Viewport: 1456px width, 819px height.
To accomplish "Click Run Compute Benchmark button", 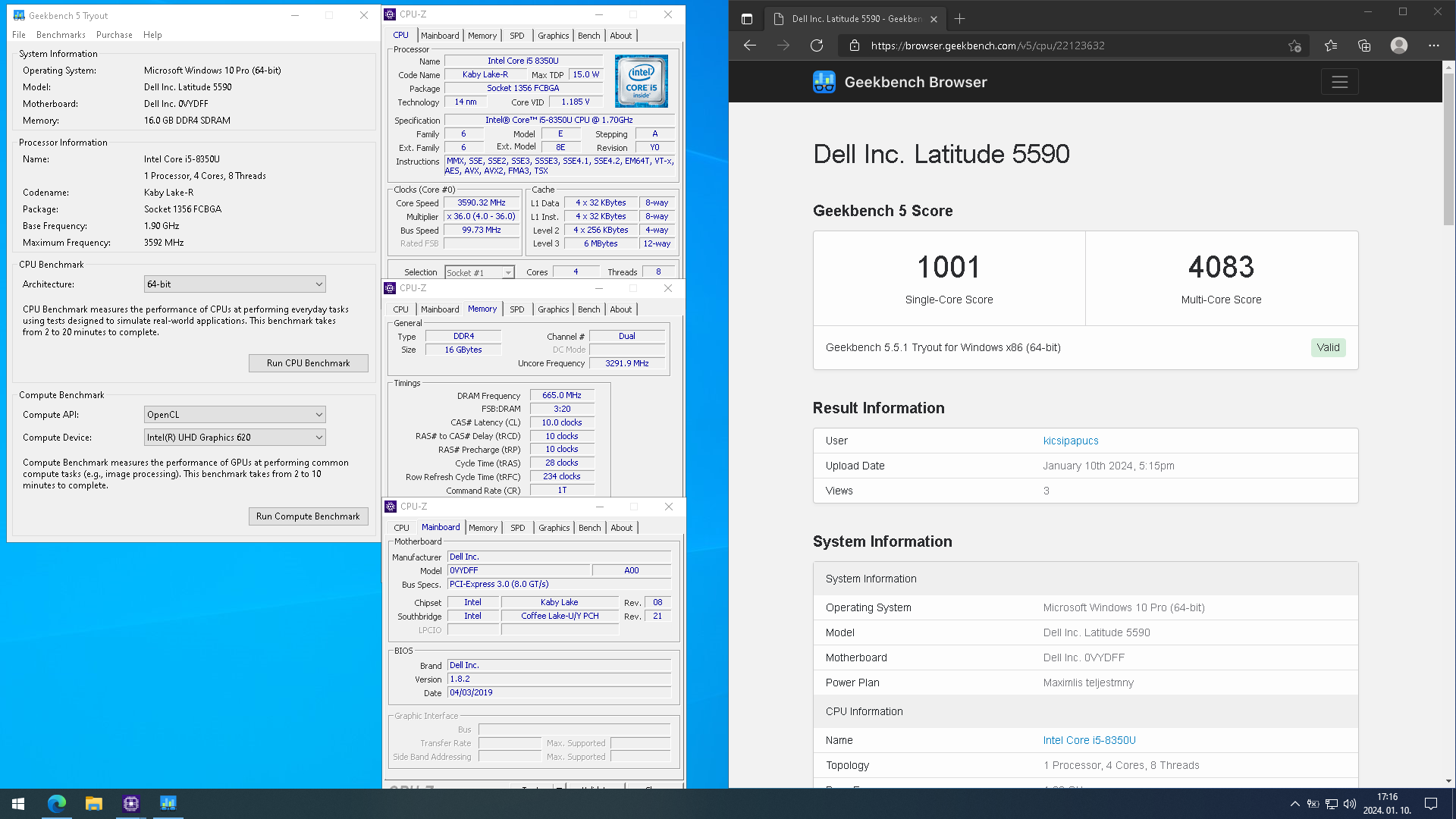I will [309, 516].
